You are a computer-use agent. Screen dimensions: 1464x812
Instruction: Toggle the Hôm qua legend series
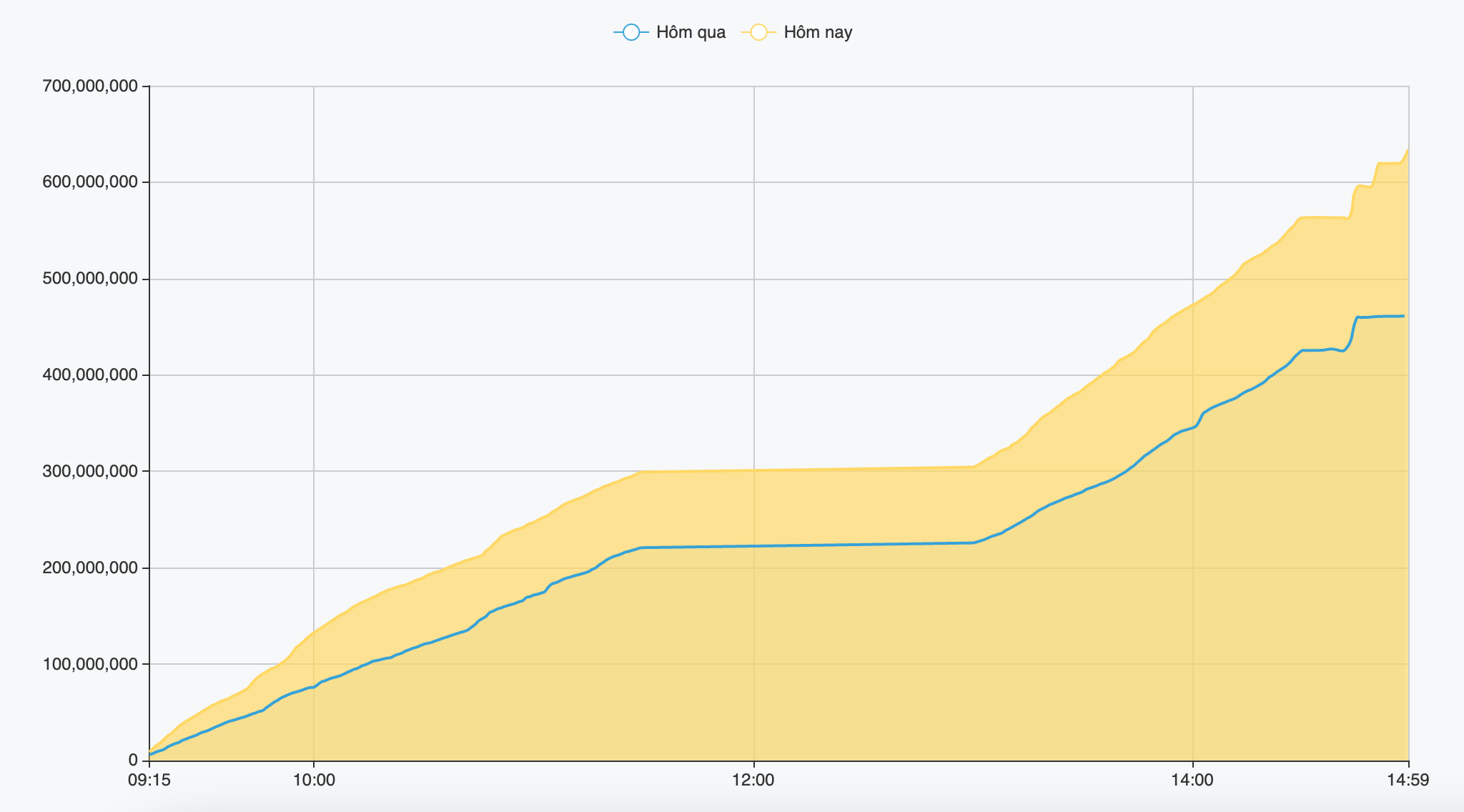(x=670, y=32)
